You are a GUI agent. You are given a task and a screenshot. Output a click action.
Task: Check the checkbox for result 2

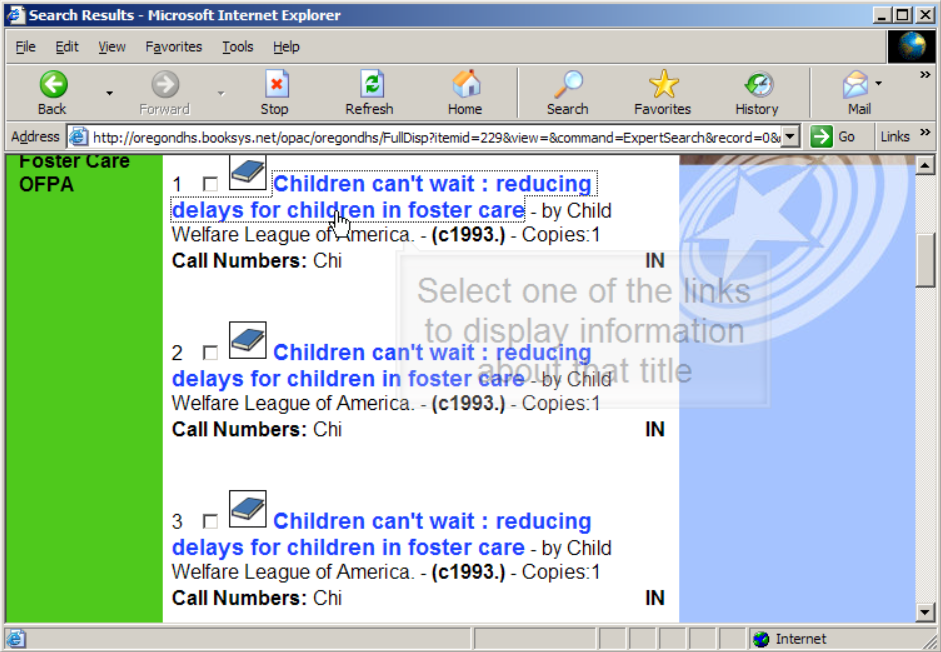pos(210,353)
